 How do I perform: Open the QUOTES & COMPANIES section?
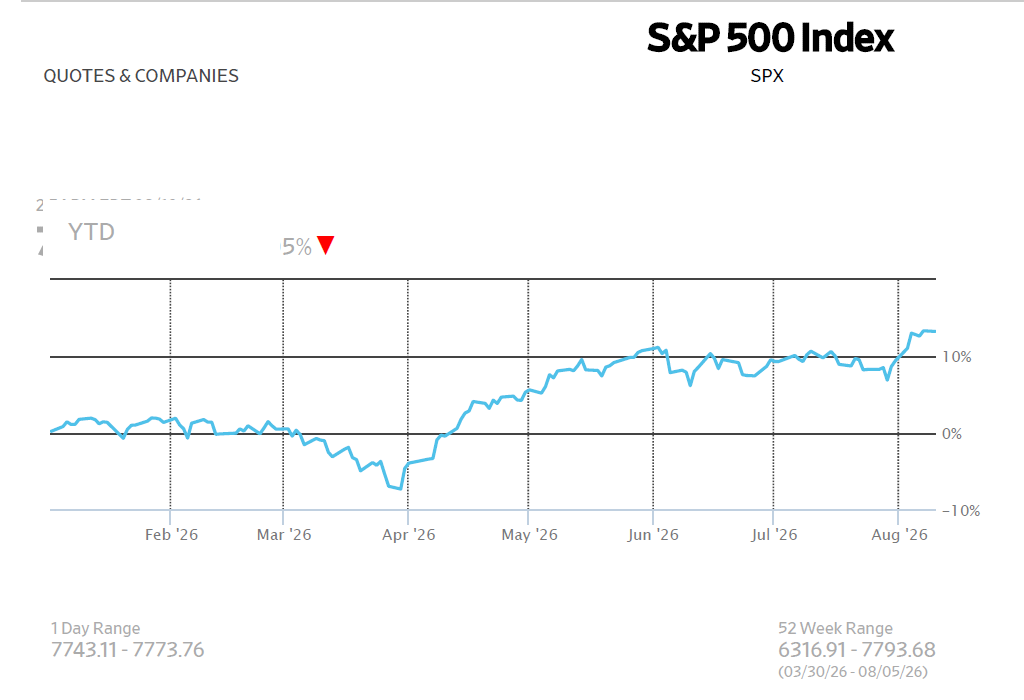(x=141, y=76)
